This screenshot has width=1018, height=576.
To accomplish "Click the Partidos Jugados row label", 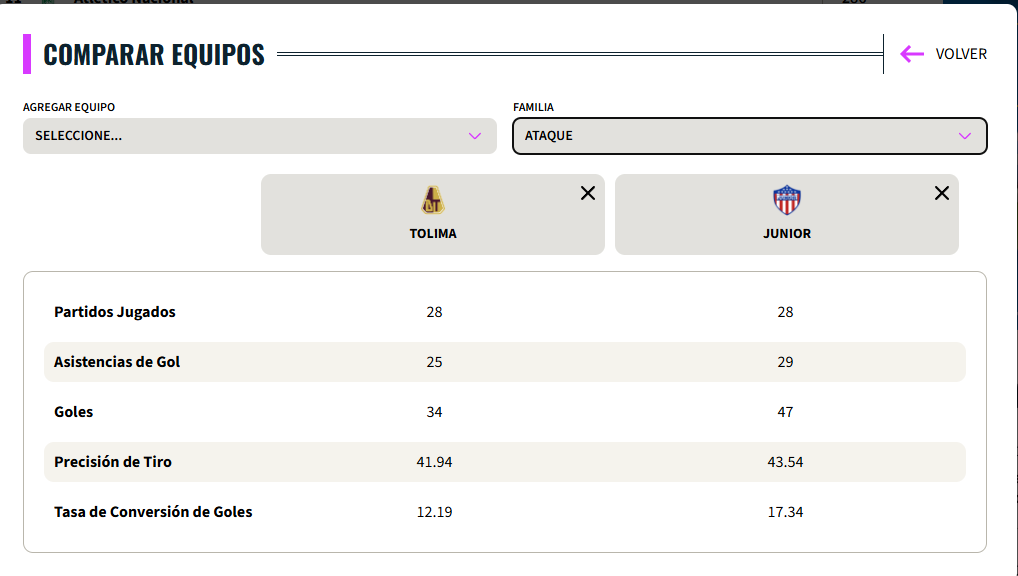I will tap(115, 312).
